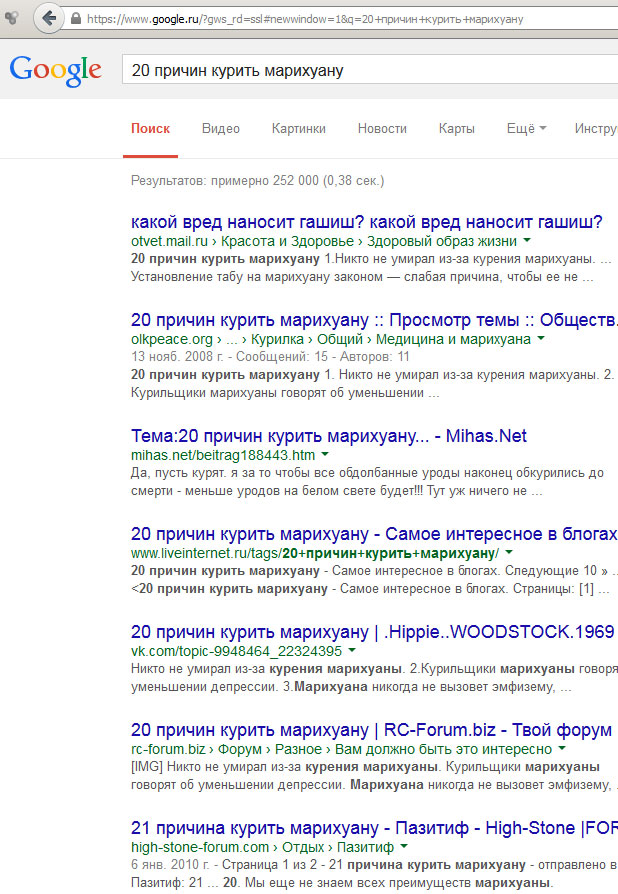The width and height of the screenshot is (618, 894).
Task: Click snippet starting 'Да, пусть курят'
Action: coord(367,482)
